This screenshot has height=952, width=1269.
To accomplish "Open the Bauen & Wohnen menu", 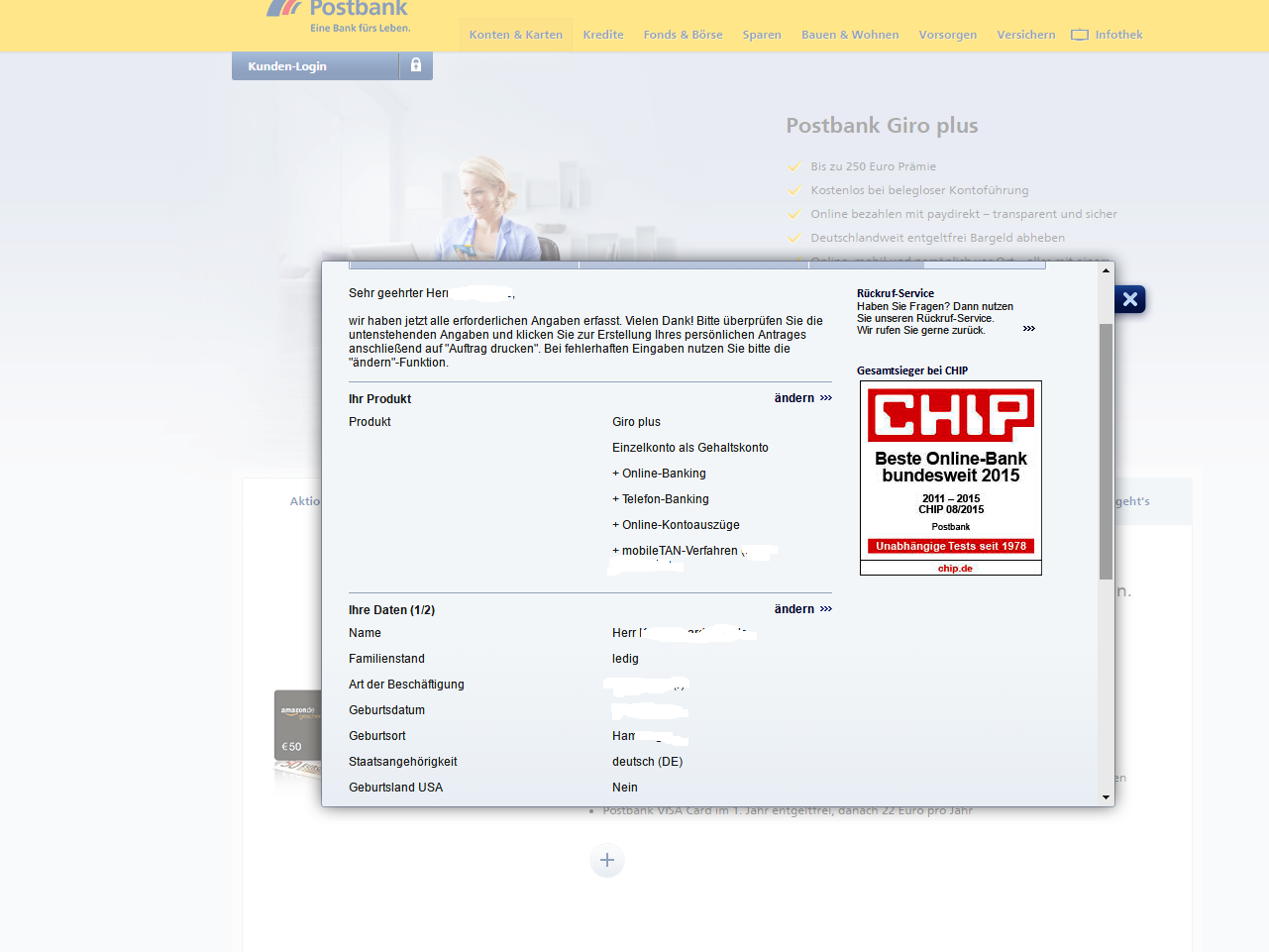I will pos(850,35).
